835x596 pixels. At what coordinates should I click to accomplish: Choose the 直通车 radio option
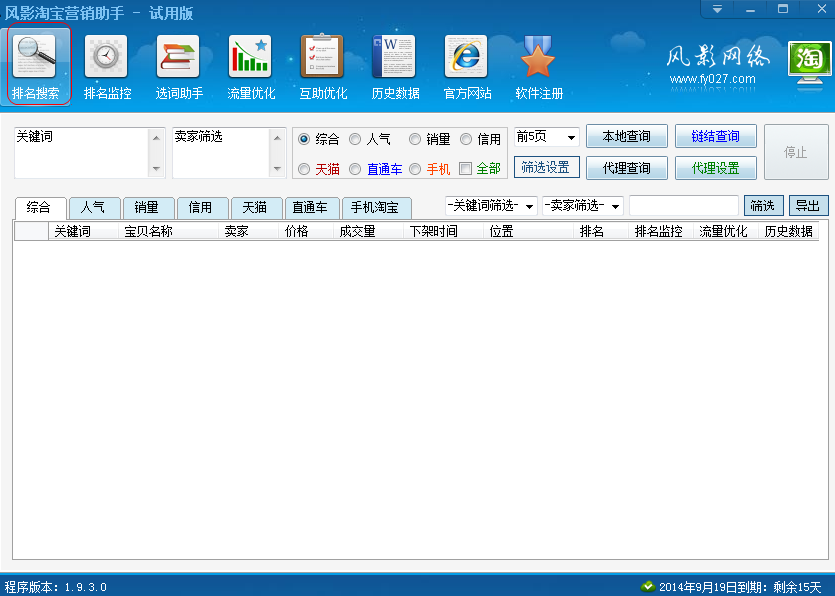click(x=355, y=169)
